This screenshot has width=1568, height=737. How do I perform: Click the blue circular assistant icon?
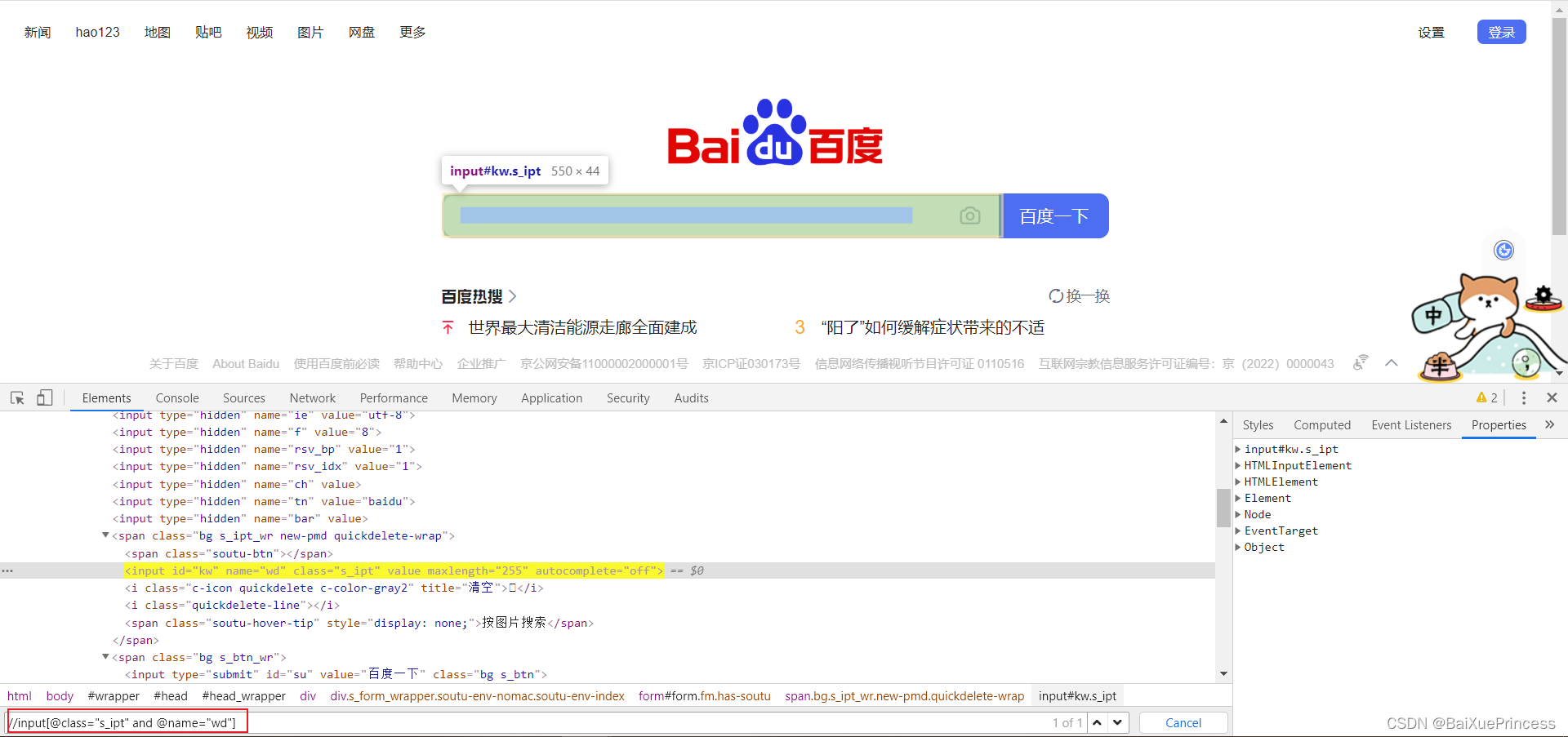click(1503, 250)
